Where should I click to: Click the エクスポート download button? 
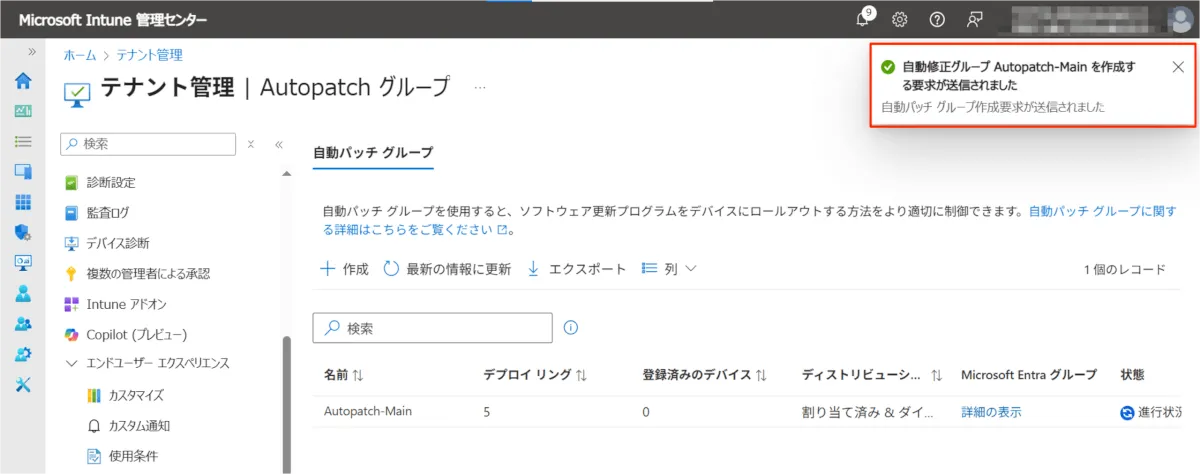tap(576, 269)
